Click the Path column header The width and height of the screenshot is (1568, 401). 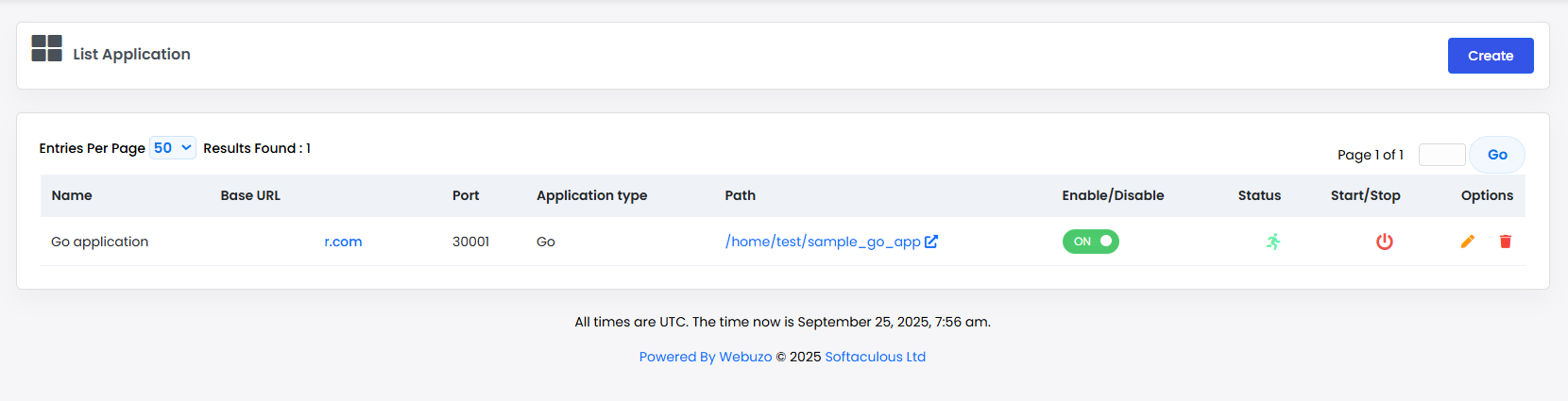741,195
